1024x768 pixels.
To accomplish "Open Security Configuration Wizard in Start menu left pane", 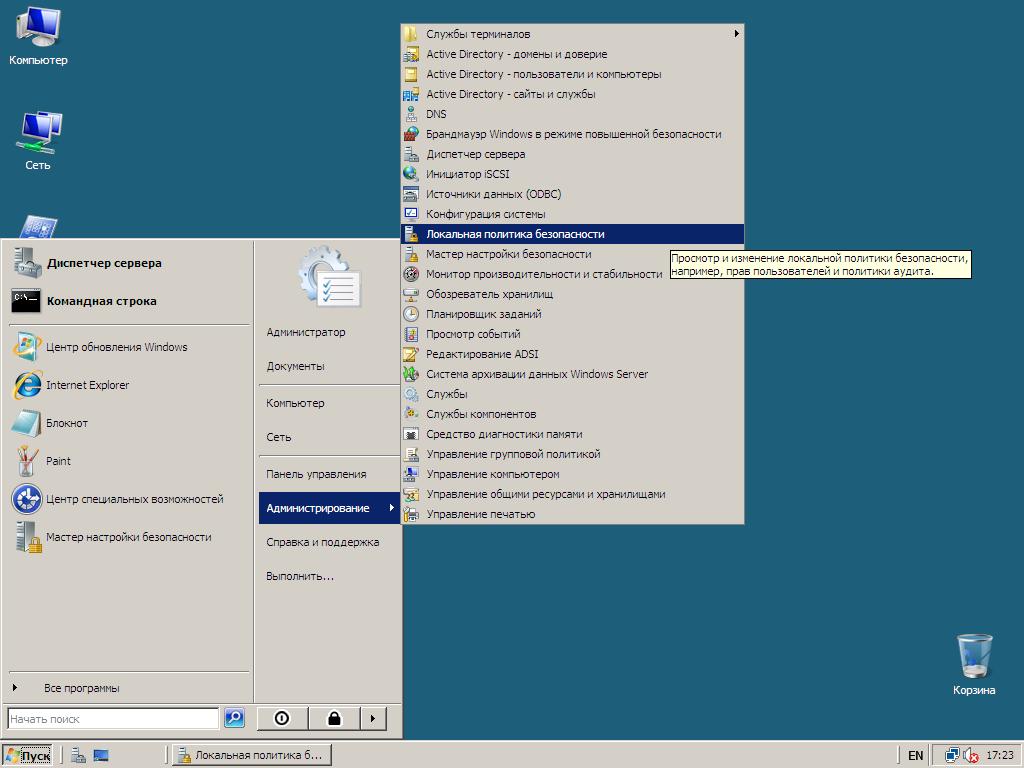I will coord(131,537).
